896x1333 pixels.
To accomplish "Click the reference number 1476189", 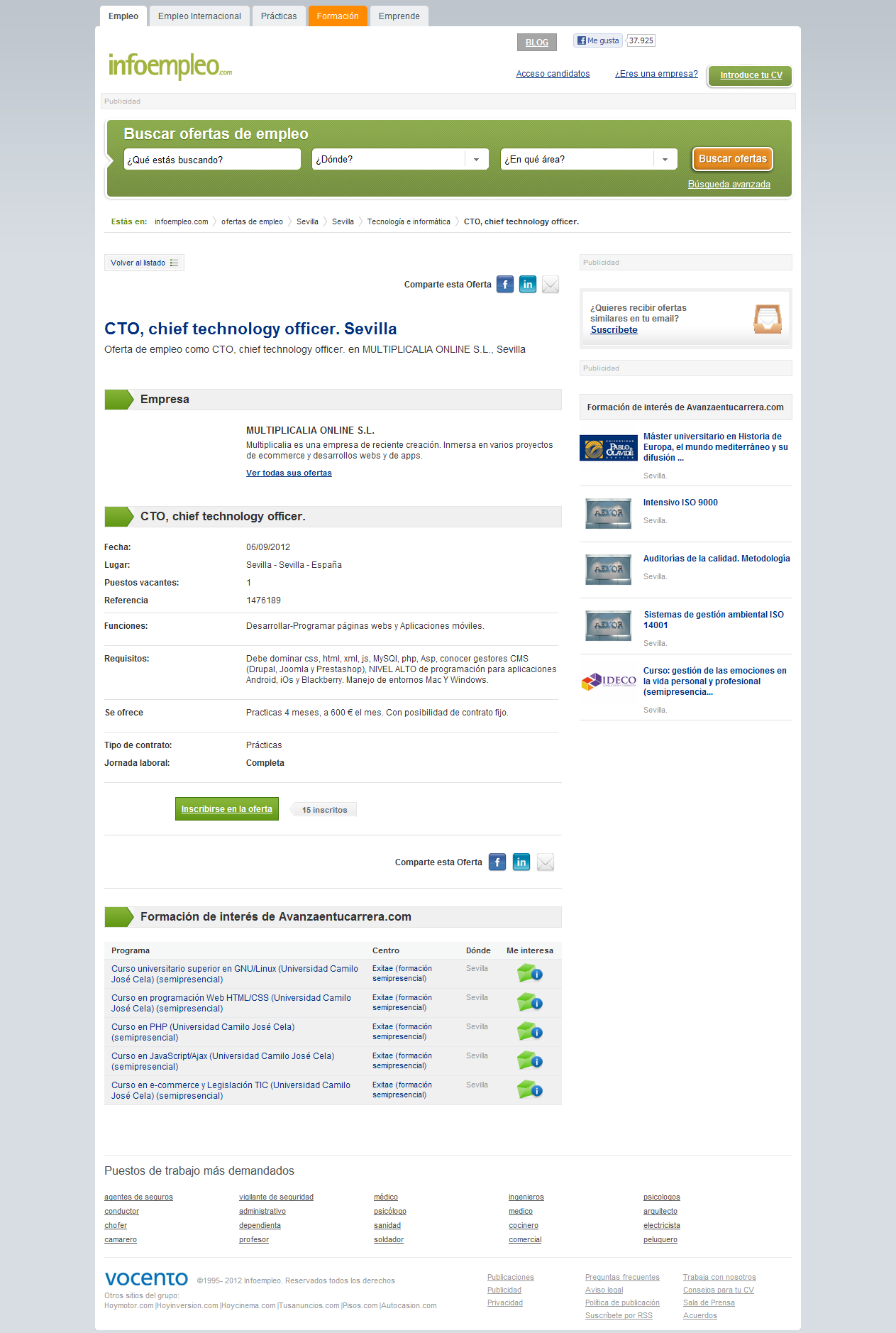I will click(264, 600).
